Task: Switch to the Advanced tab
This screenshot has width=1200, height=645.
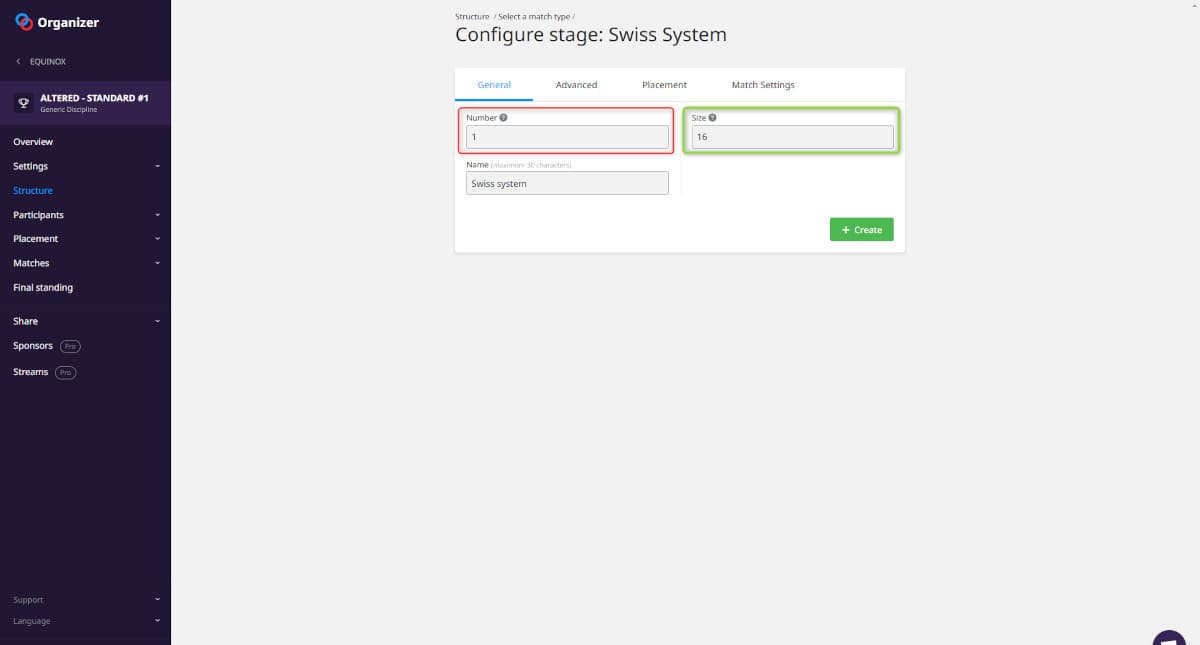Action: tap(576, 85)
